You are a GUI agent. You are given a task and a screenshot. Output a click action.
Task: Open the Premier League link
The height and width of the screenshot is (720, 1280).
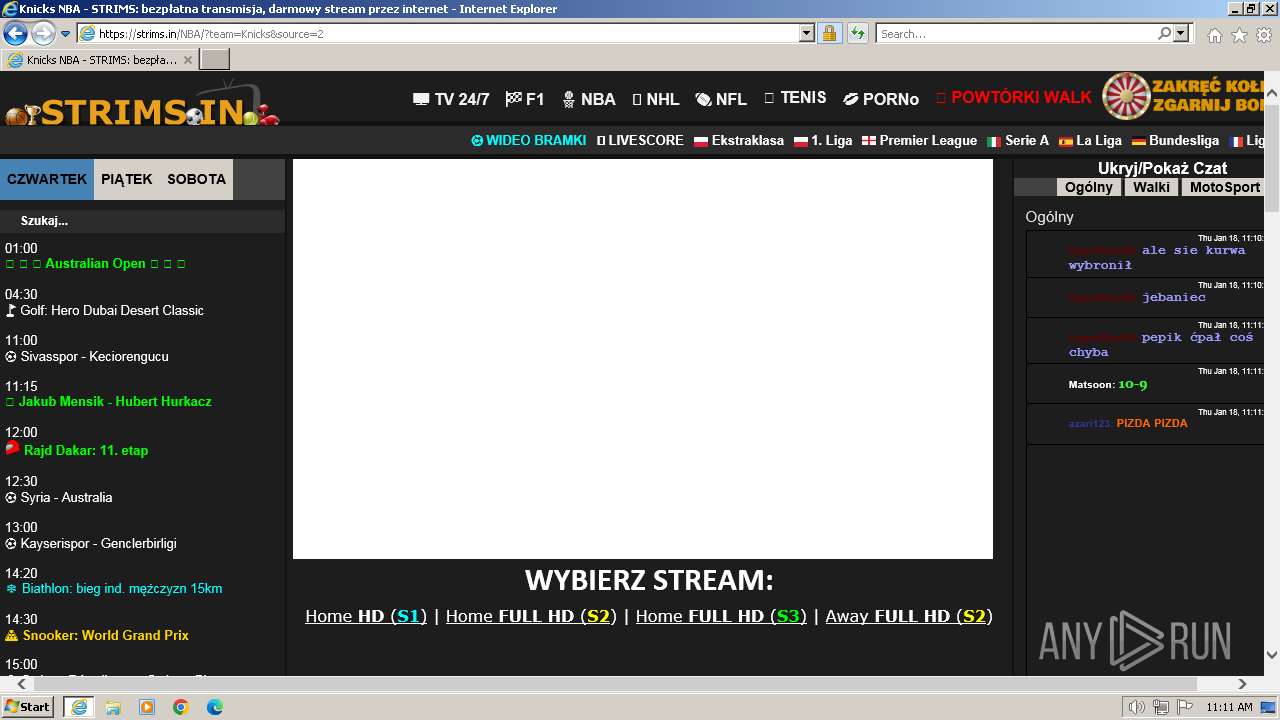pyautogui.click(x=919, y=141)
